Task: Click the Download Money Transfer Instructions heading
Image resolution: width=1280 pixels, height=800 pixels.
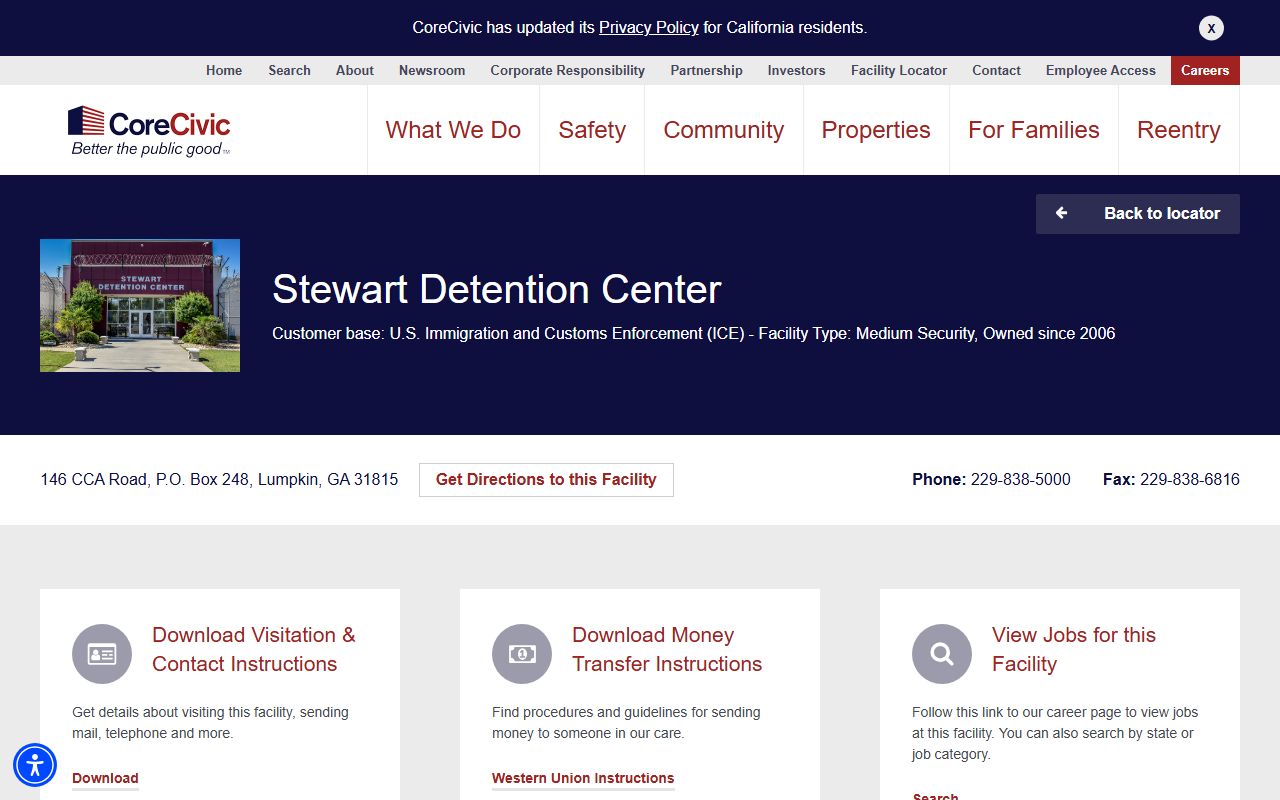Action: (x=667, y=649)
